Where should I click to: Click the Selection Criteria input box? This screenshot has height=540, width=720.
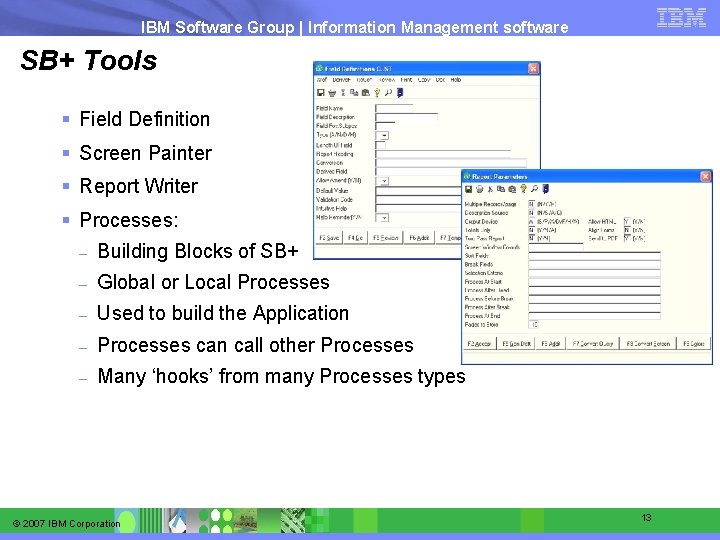pos(594,273)
